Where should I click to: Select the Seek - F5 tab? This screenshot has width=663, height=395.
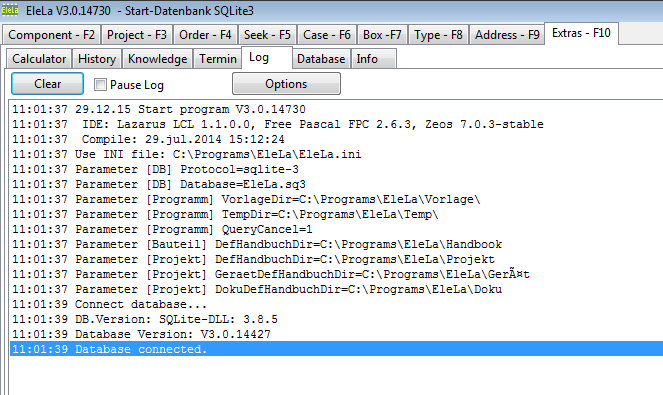pyautogui.click(x=267, y=35)
